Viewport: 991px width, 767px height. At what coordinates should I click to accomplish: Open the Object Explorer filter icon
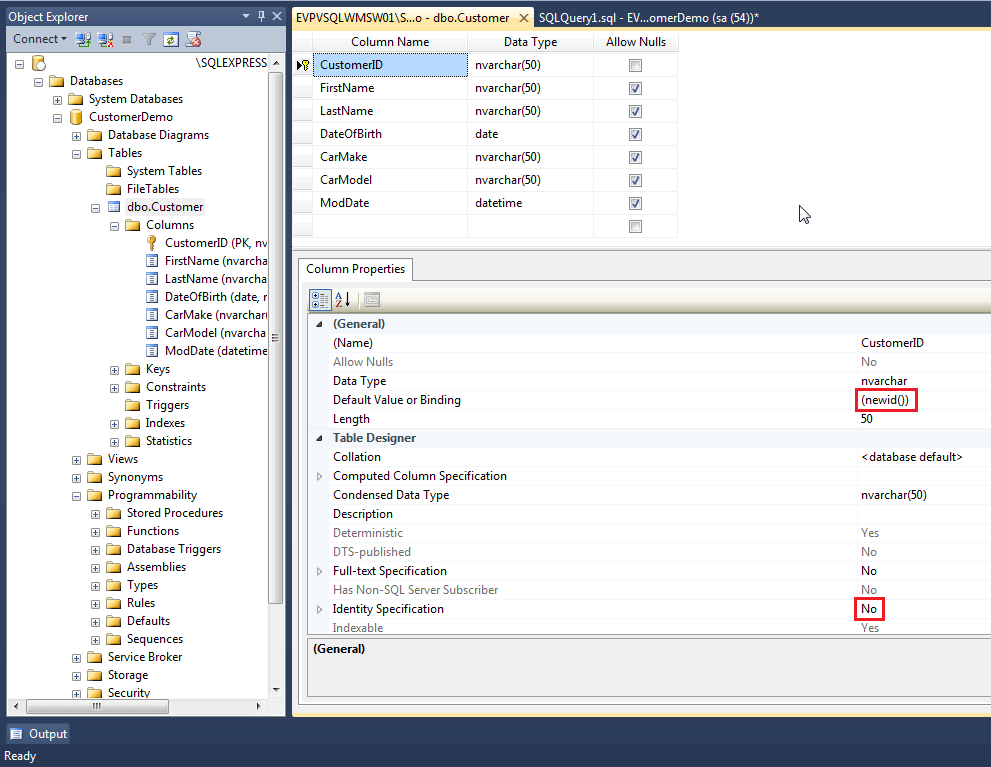tap(148, 38)
